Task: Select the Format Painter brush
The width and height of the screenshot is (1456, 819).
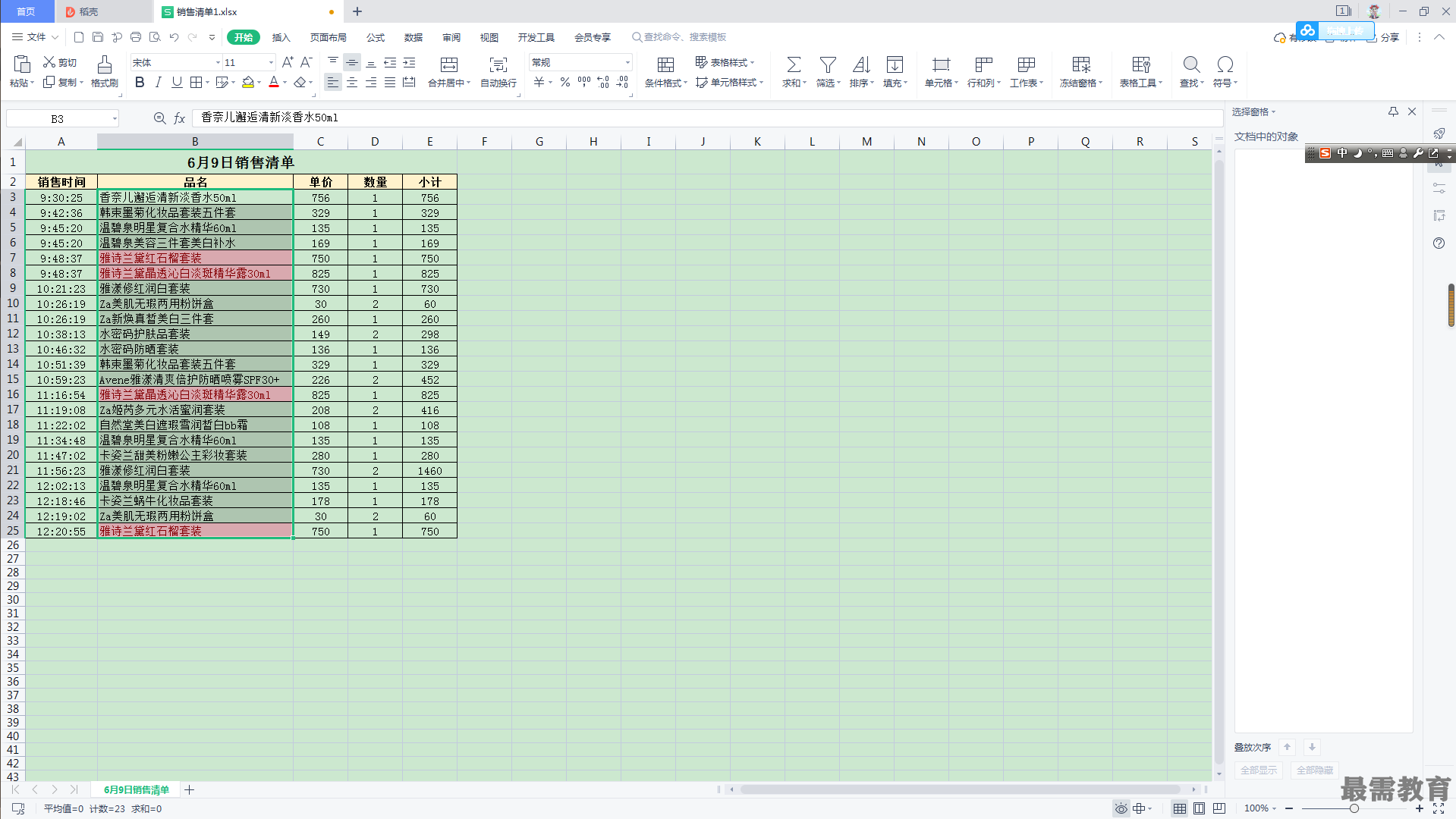Action: click(105, 64)
